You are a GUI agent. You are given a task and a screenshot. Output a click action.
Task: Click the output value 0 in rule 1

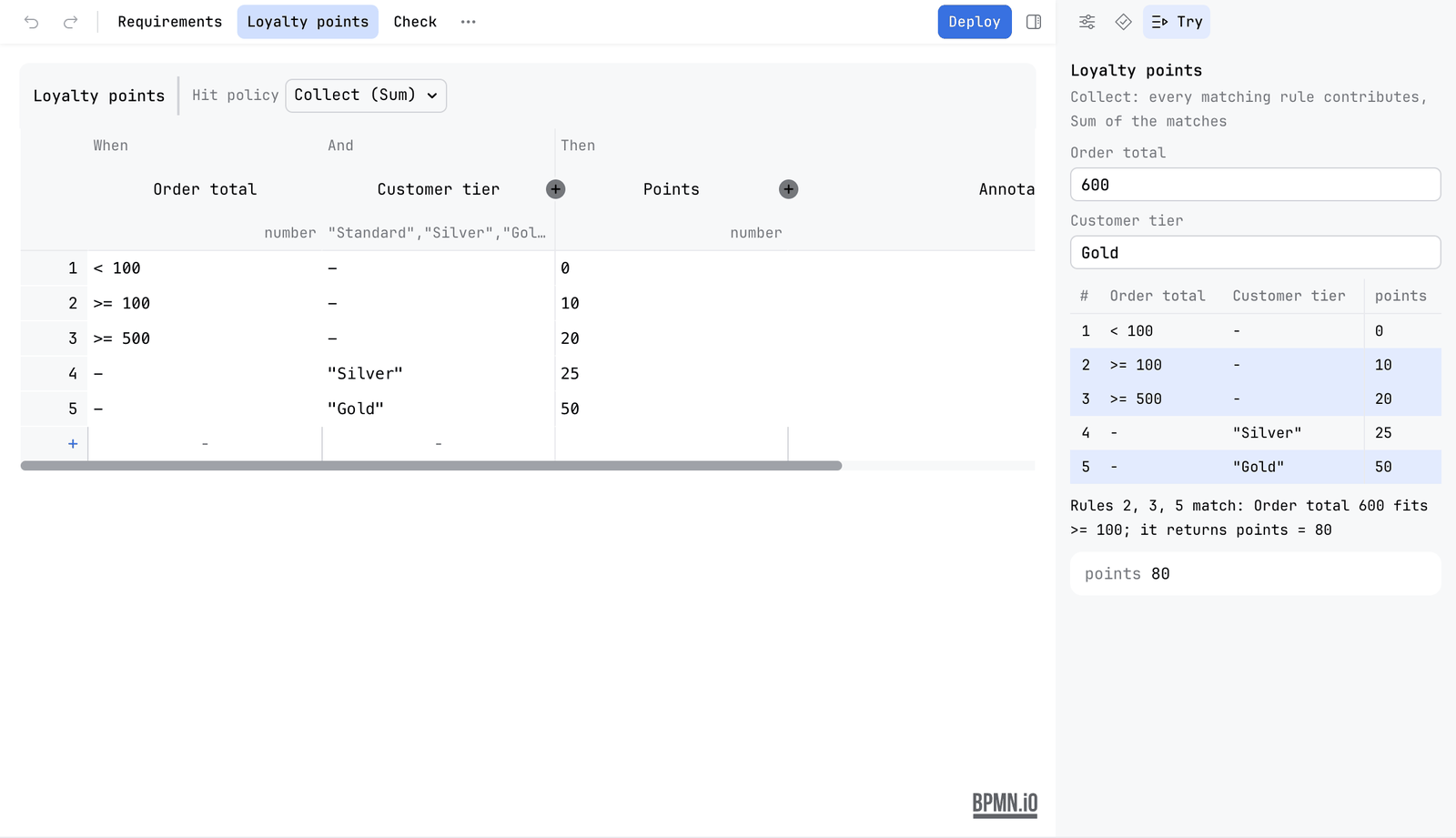click(x=672, y=268)
